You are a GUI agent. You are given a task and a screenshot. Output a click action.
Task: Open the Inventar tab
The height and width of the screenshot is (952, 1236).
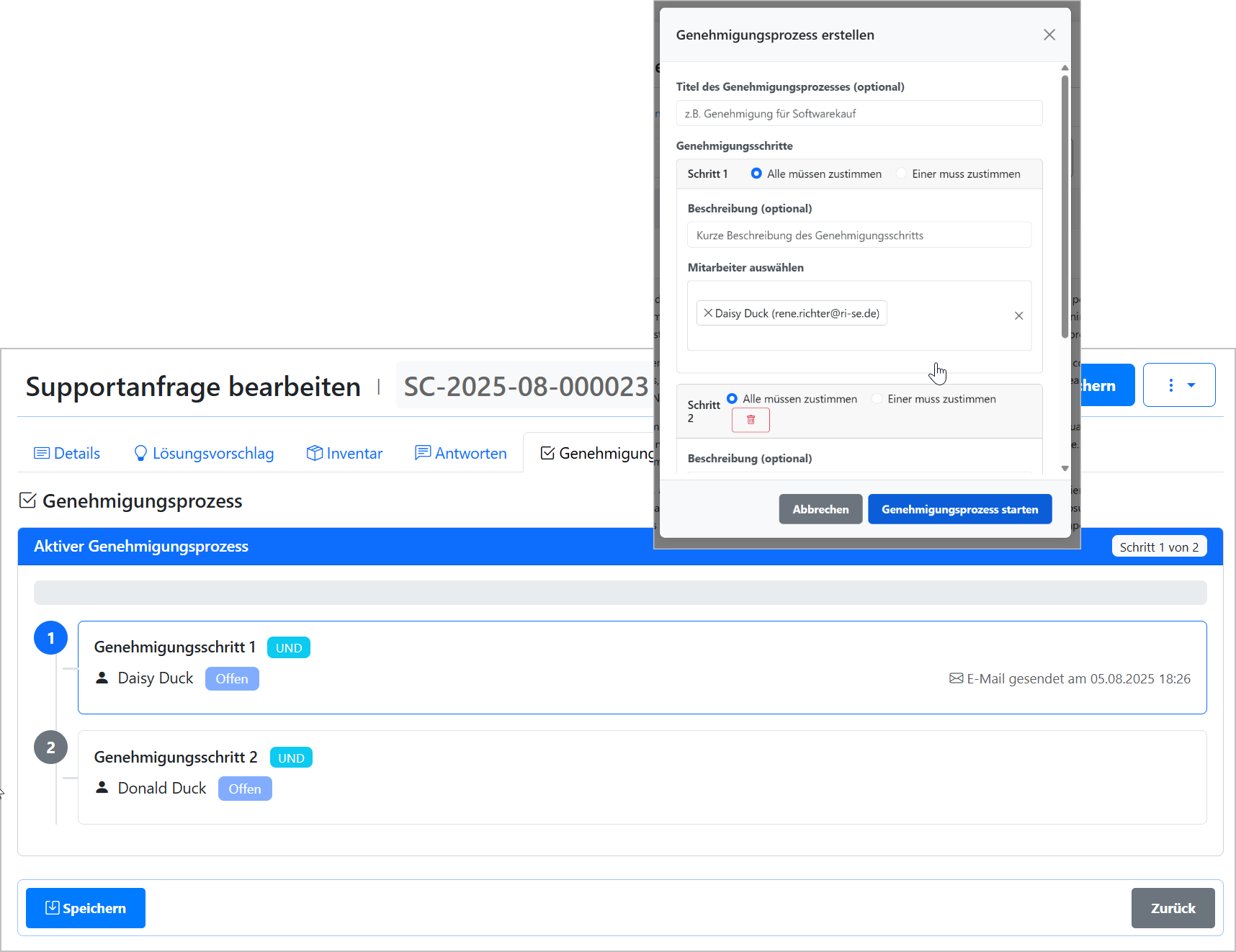pyautogui.click(x=344, y=453)
